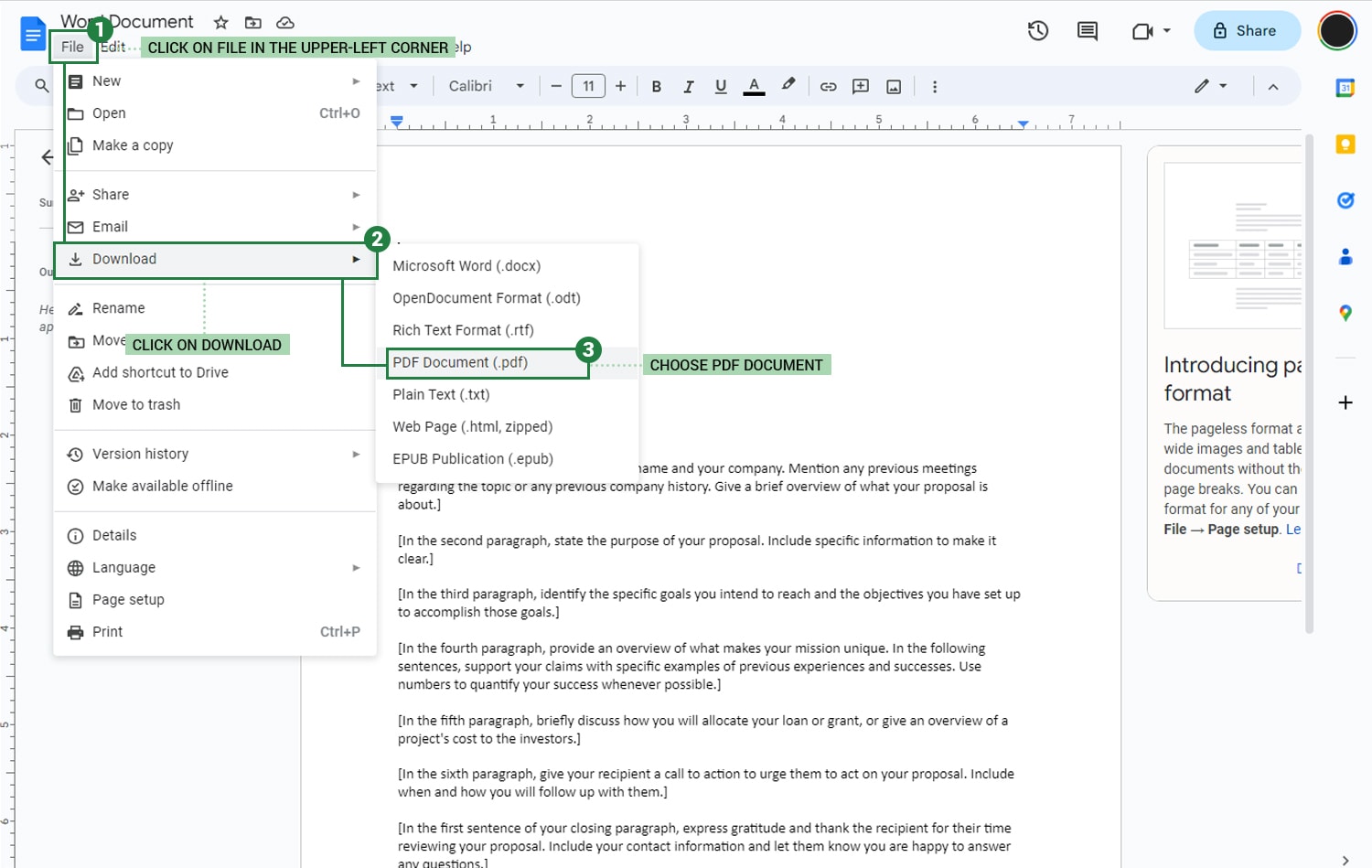Toggle italic formatting

[x=689, y=86]
